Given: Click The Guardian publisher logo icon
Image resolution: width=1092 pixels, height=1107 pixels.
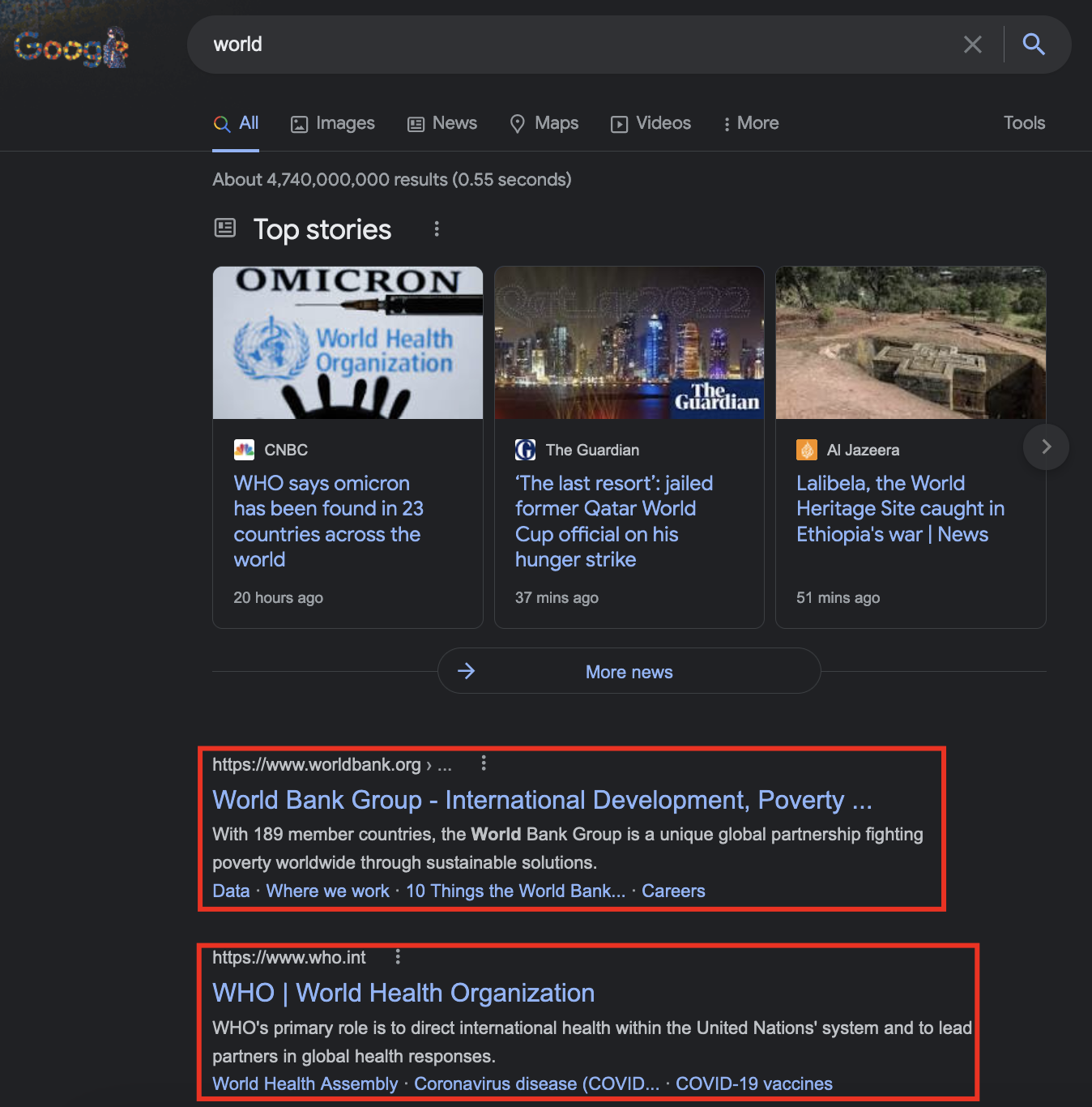Looking at the screenshot, I should point(525,450).
